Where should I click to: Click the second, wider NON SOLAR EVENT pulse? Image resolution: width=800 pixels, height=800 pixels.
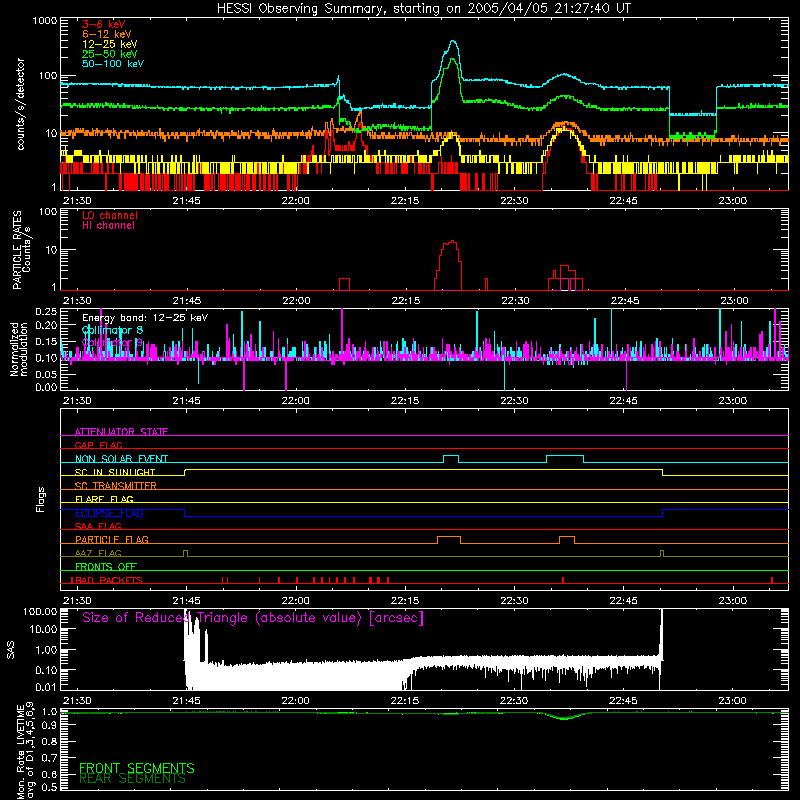[565, 459]
